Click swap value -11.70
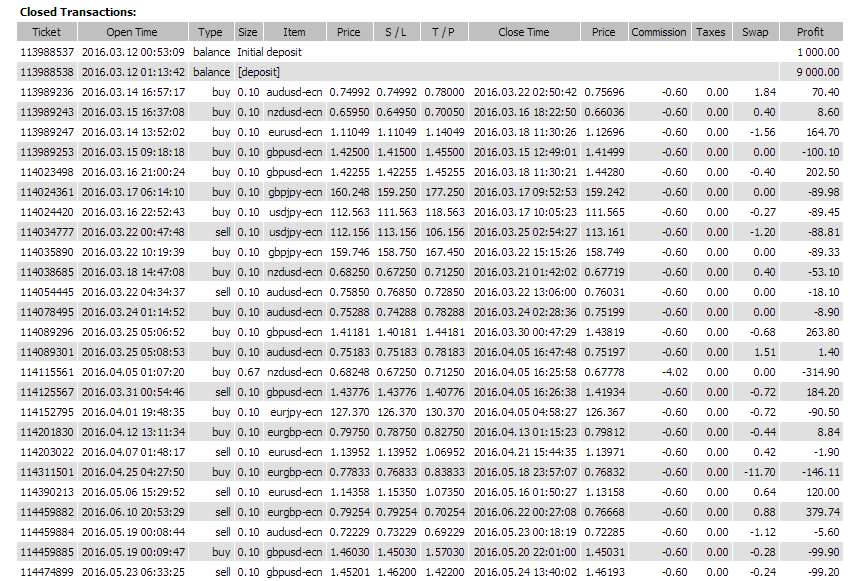Viewport: 862px width, 581px height. coord(760,472)
